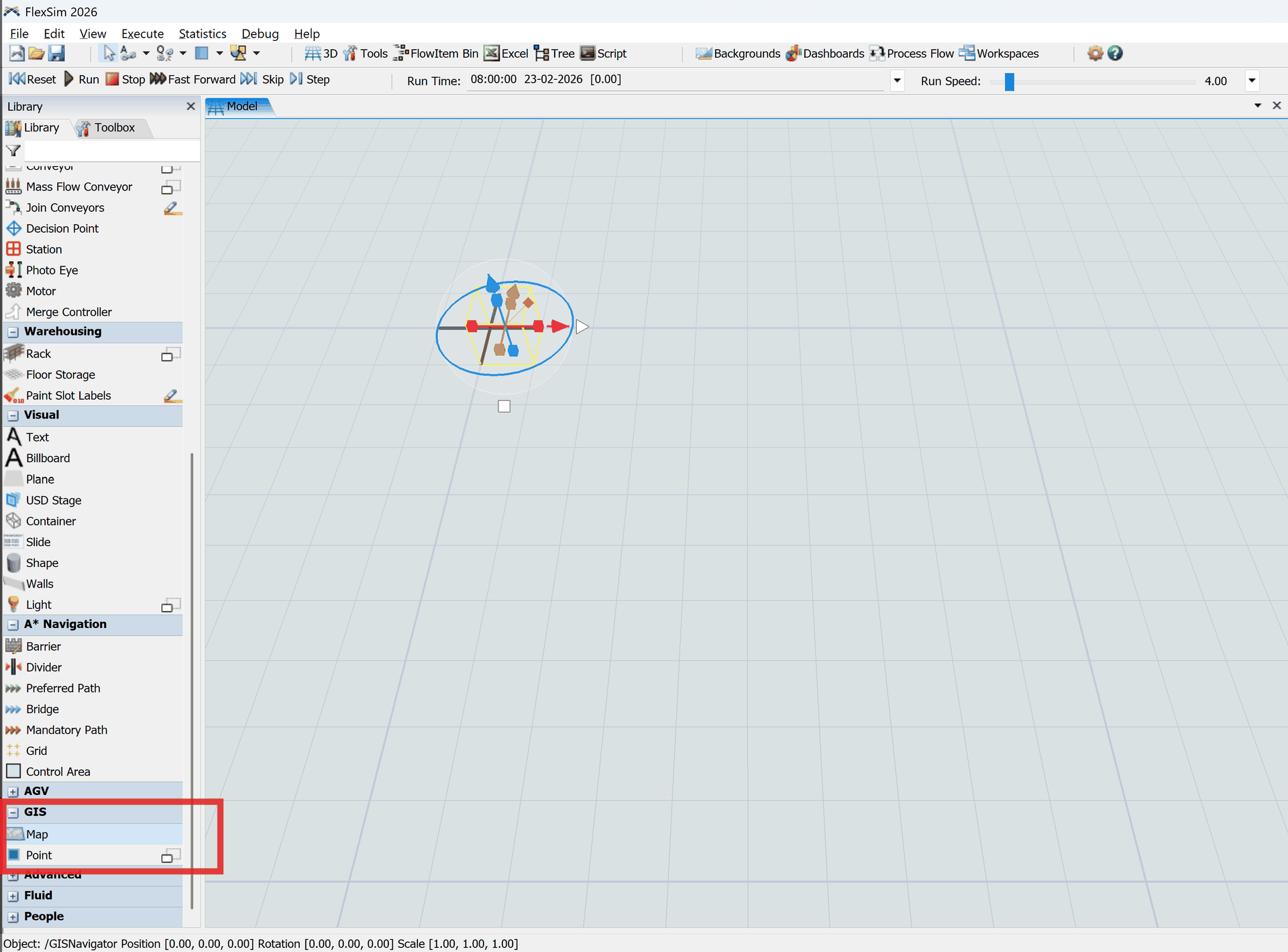Open model file via folder icon
Screen dimensions: 1288x952
[37, 53]
